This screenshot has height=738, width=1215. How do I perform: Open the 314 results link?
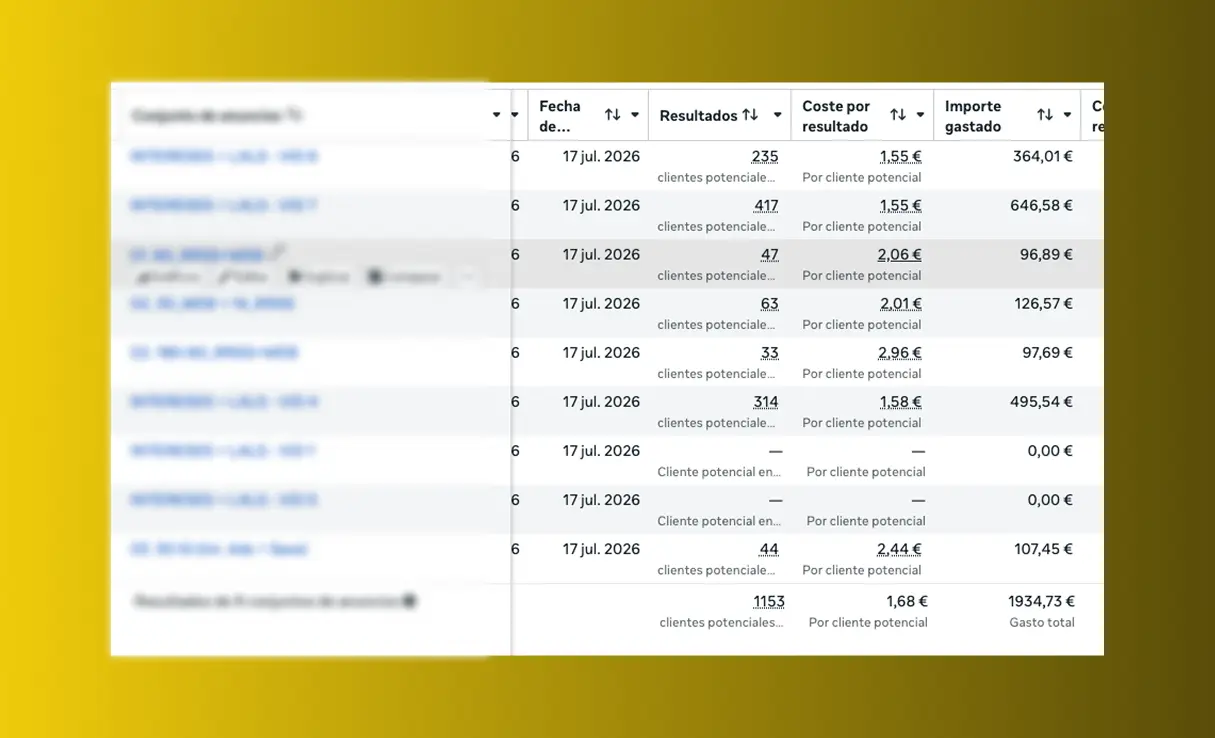[x=766, y=402]
